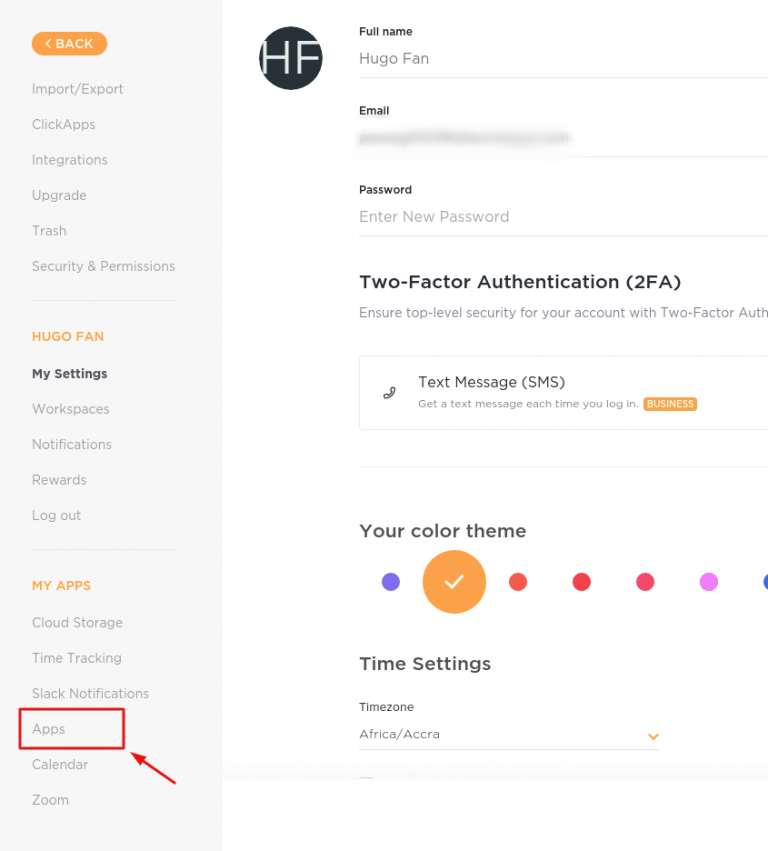
Task: Click the HF profile avatar
Action: (290, 58)
